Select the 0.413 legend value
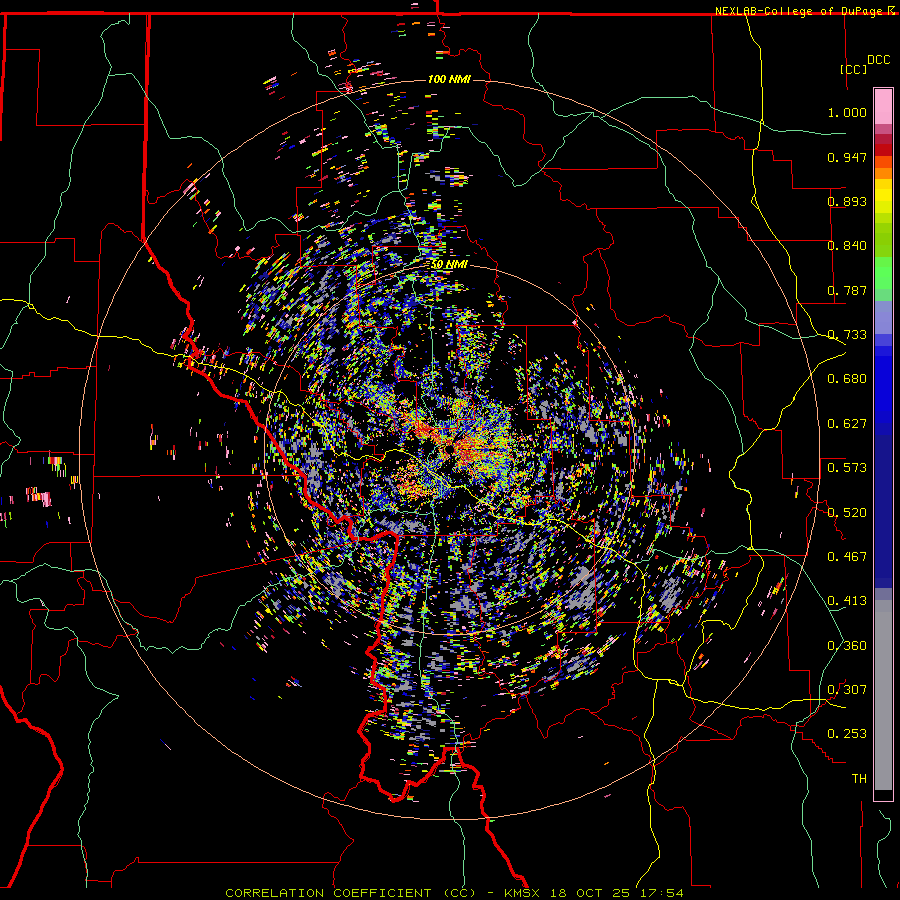Screen dimensions: 900x900 point(847,600)
